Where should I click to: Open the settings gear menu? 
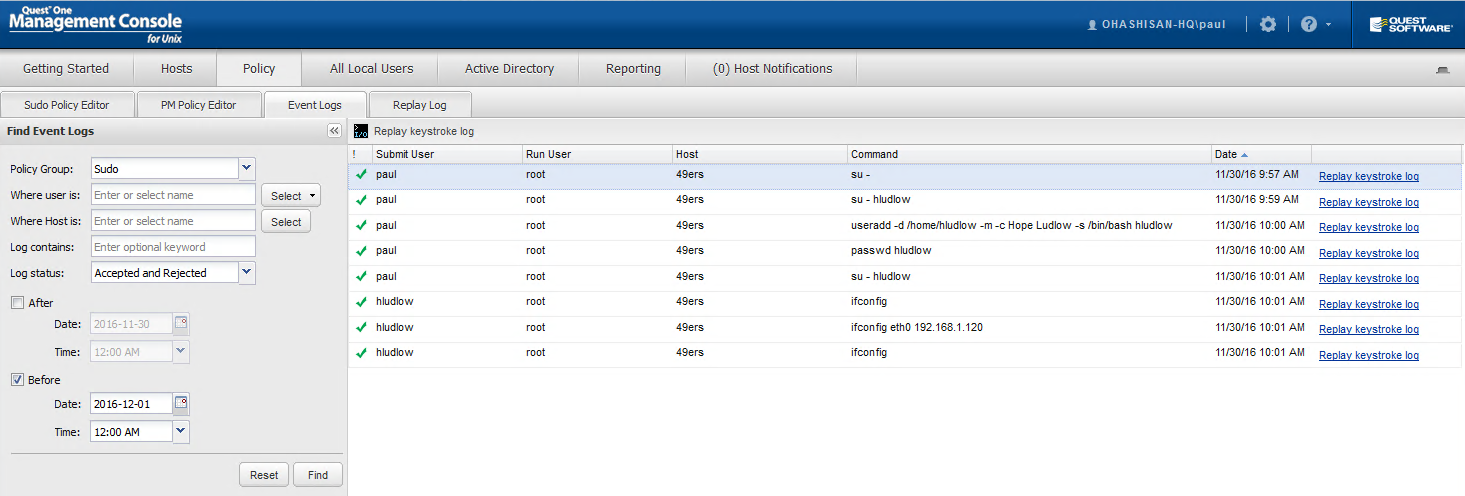[x=1268, y=24]
